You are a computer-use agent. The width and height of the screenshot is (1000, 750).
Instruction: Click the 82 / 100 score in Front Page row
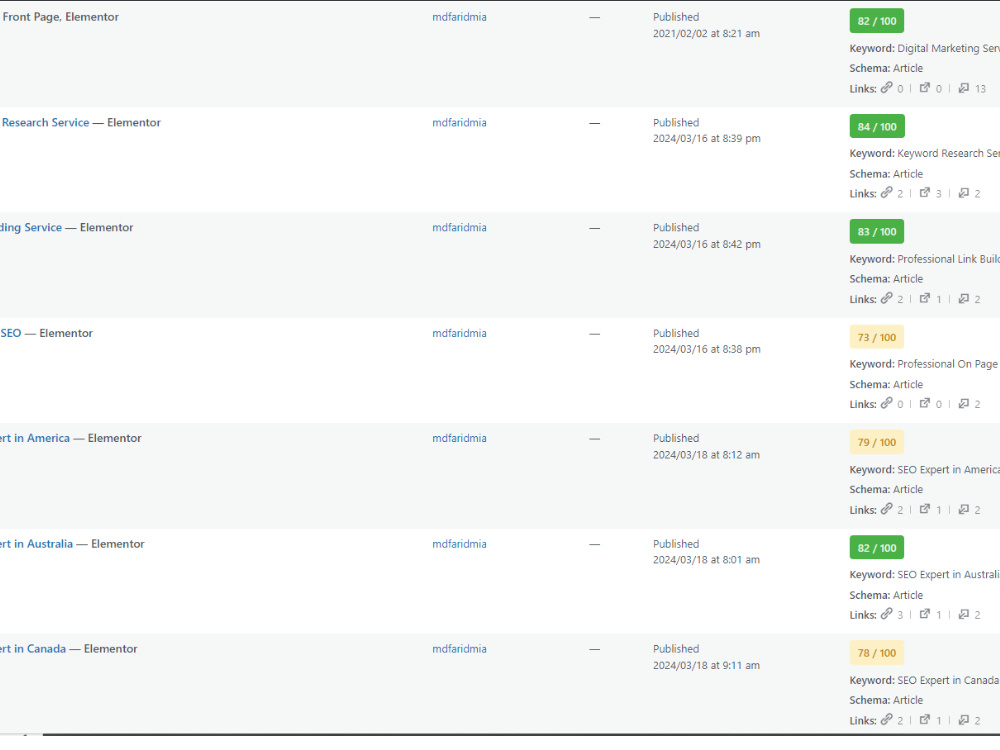pyautogui.click(x=876, y=21)
